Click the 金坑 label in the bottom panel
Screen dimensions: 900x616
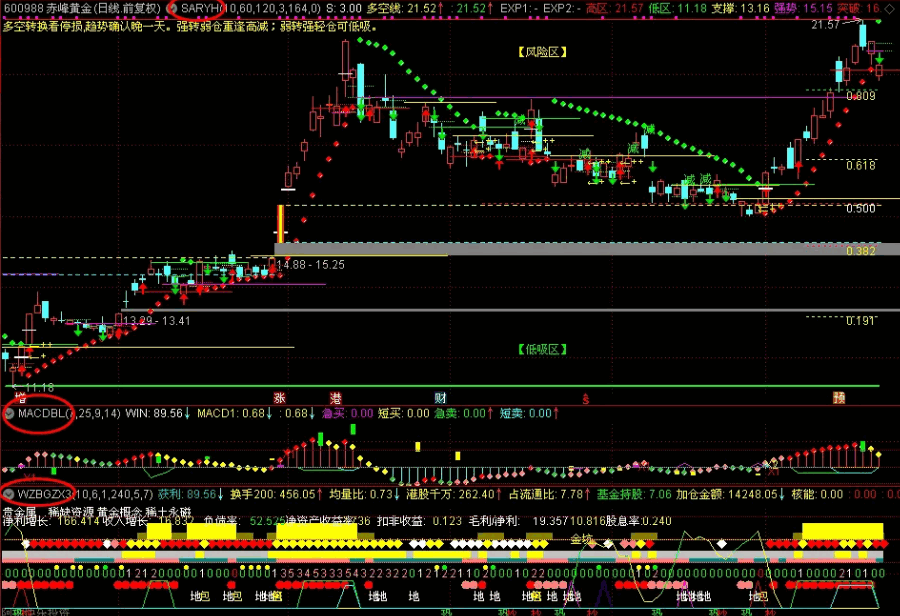click(x=581, y=538)
